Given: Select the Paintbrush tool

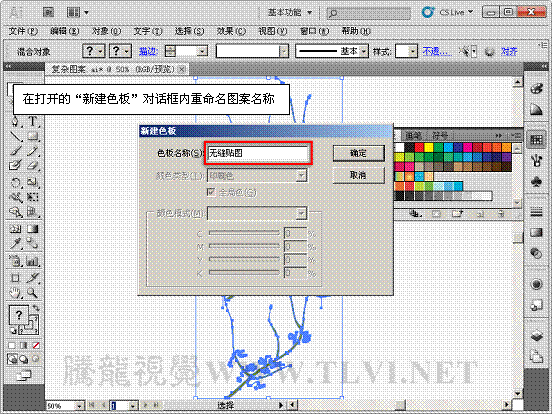Looking at the screenshot, I should tap(15, 151).
